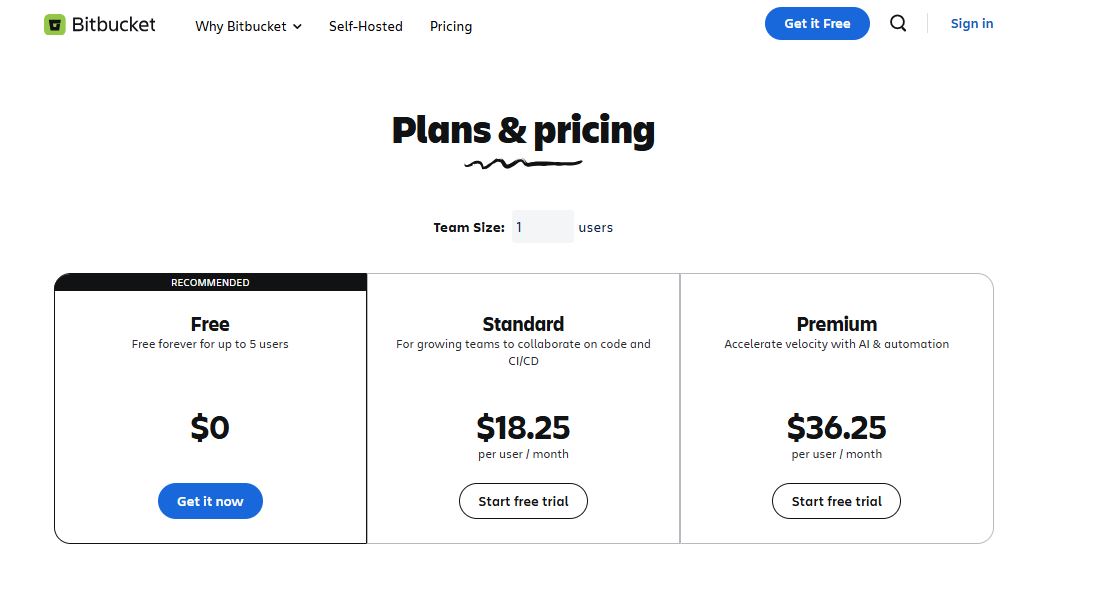Screen dimensions: 1118x611
Task: Start free trial for Premium plan
Action: (x=836, y=501)
